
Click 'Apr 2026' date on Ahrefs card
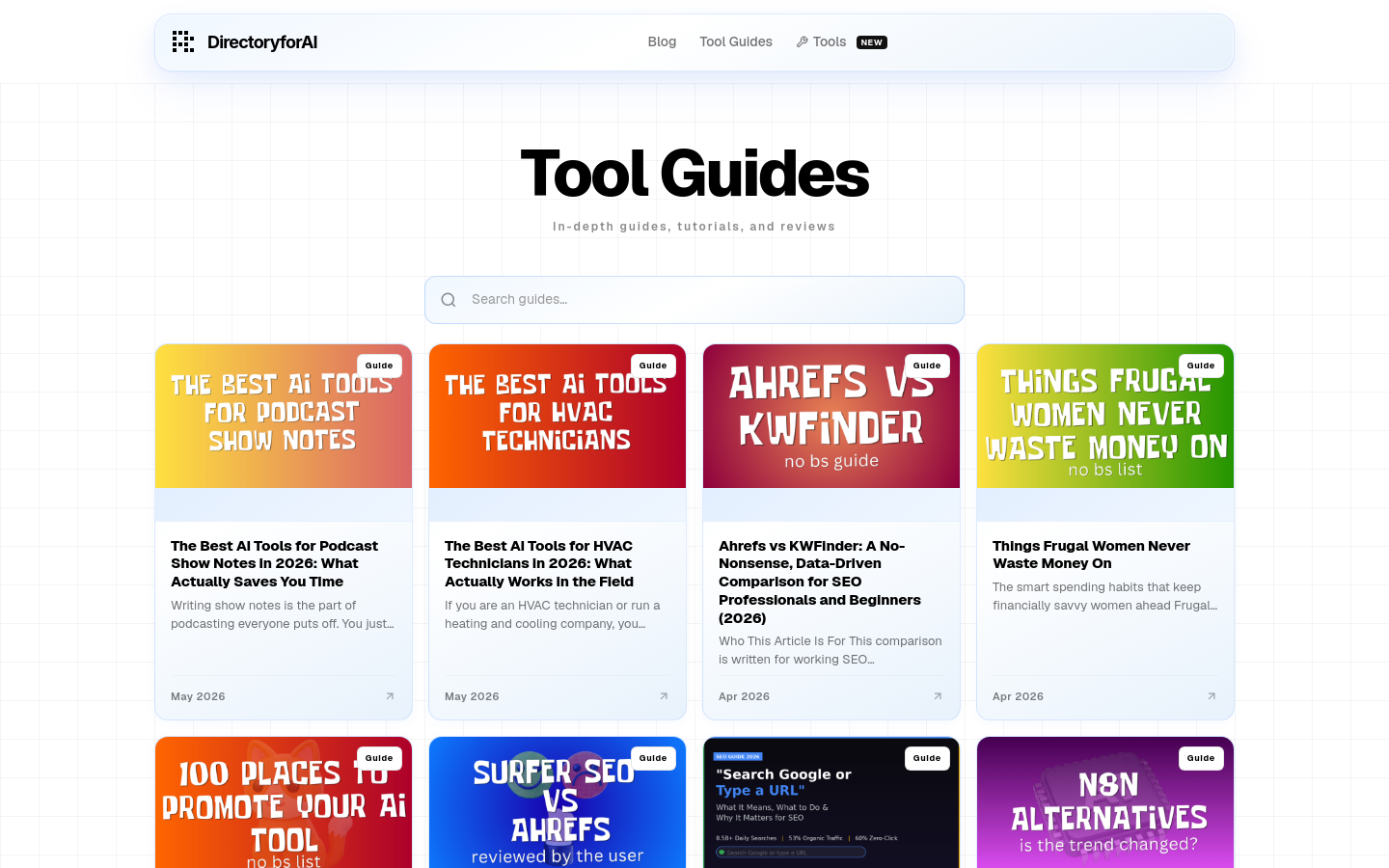point(744,696)
